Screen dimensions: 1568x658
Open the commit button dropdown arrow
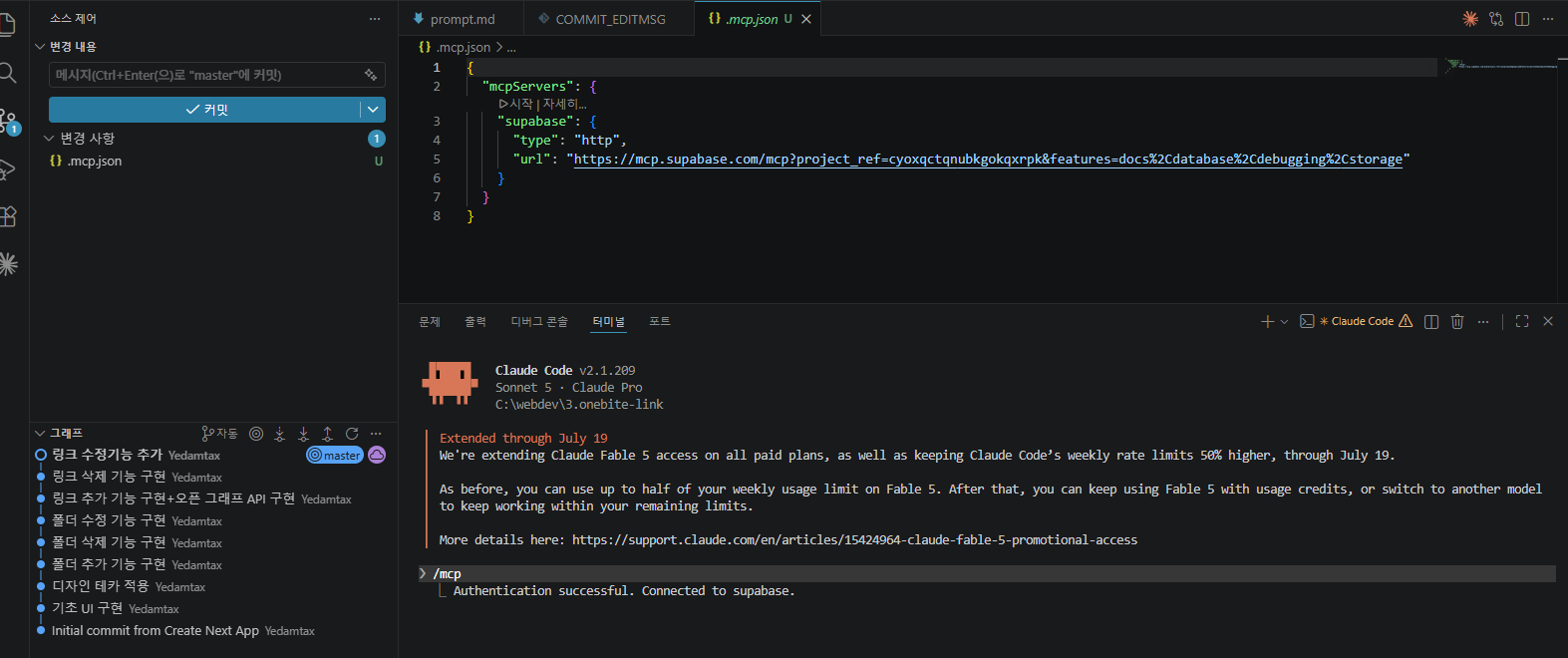point(373,110)
